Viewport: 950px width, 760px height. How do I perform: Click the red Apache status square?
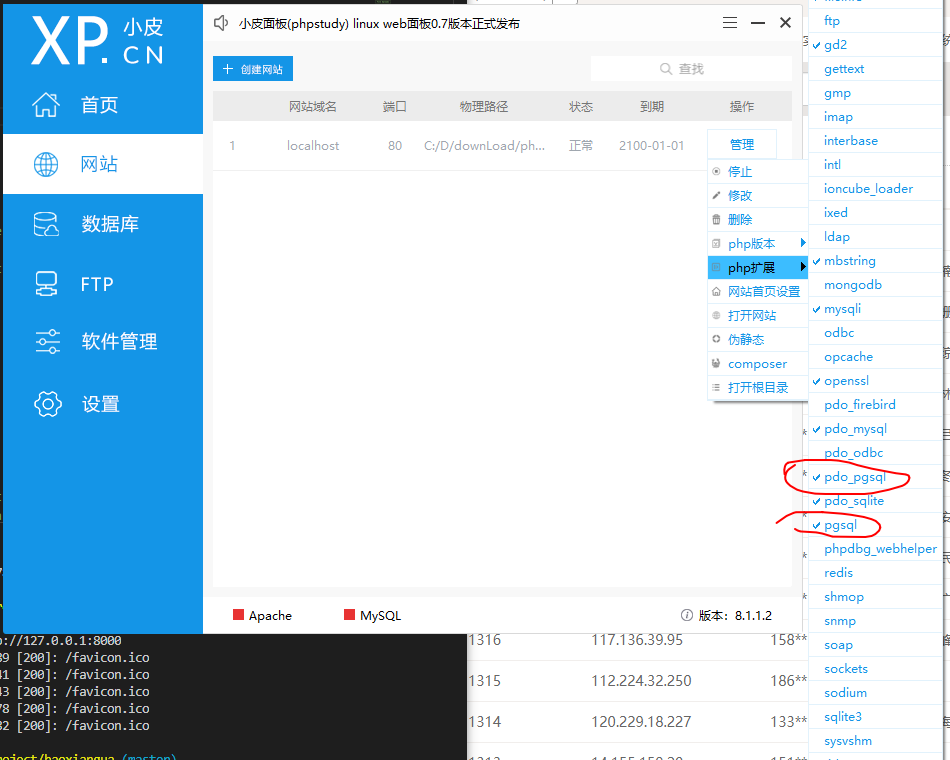pos(238,615)
